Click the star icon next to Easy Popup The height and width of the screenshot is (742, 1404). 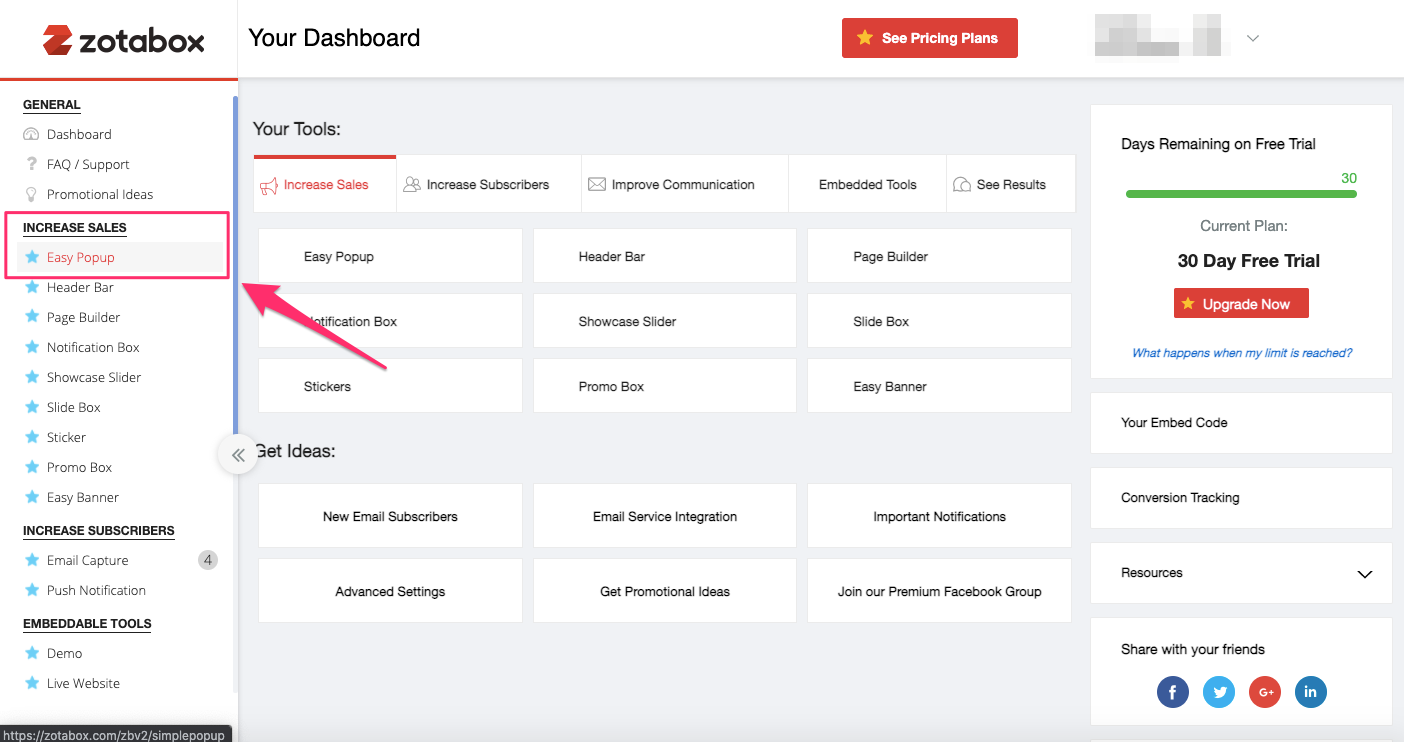click(32, 257)
